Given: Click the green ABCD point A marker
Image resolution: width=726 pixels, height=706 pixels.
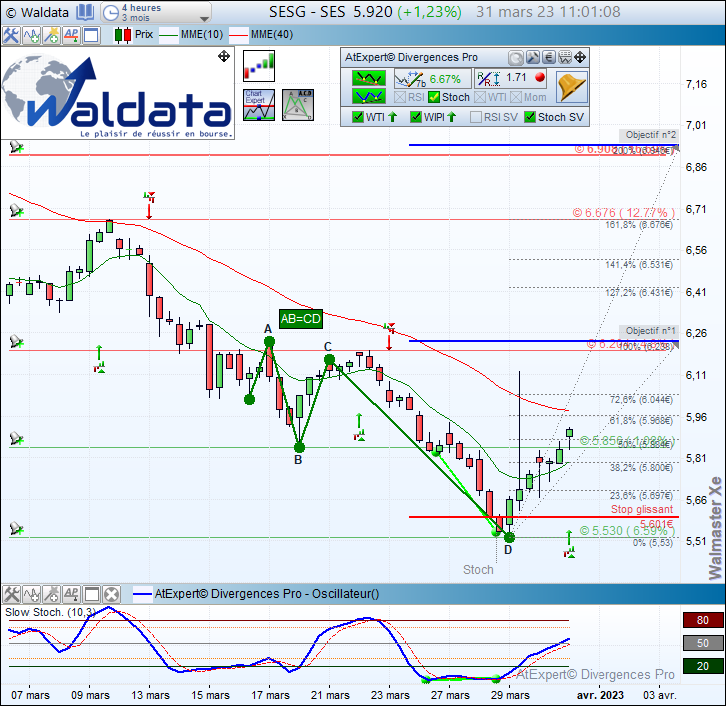Looking at the screenshot, I should [269, 342].
